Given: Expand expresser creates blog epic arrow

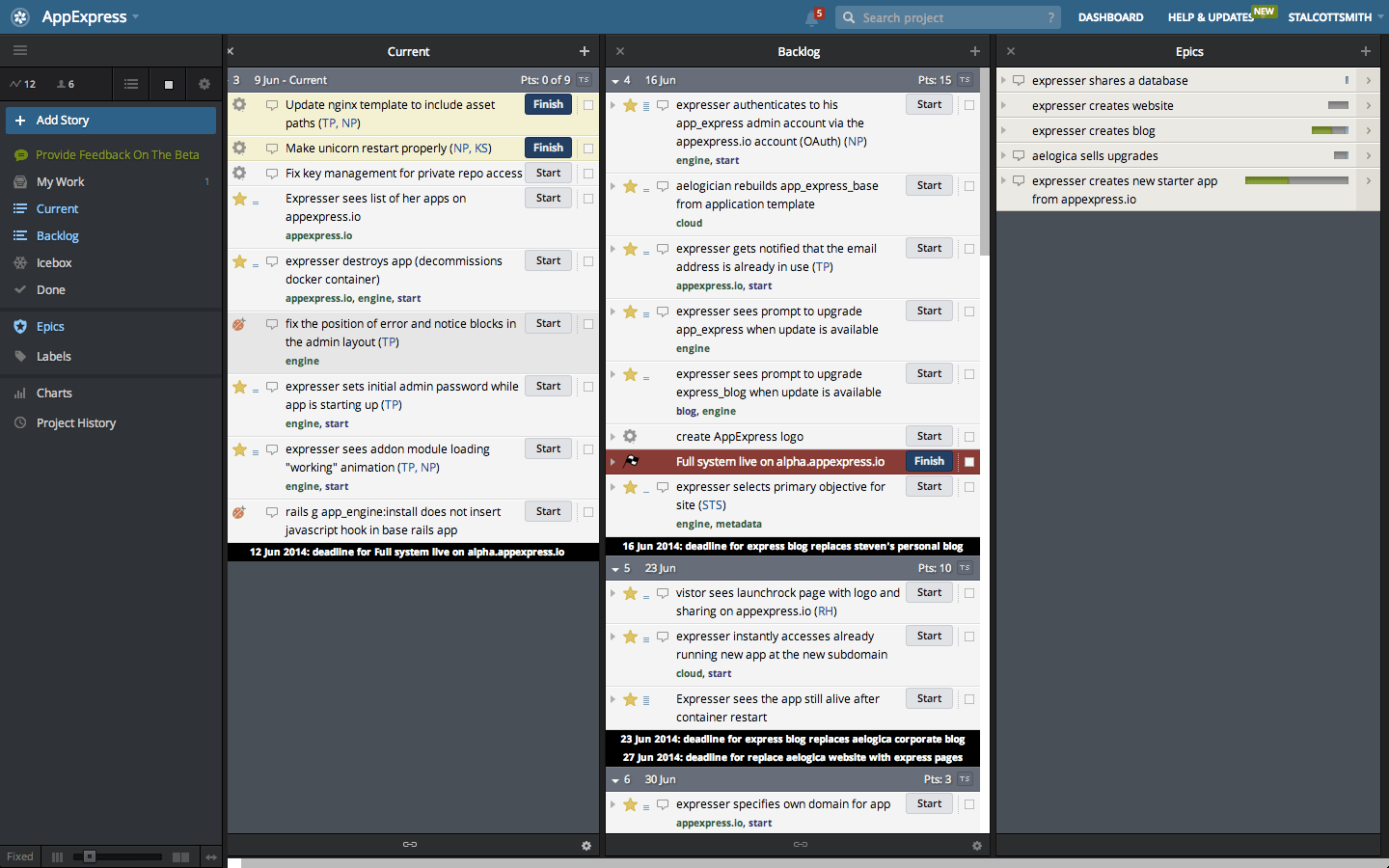Looking at the screenshot, I should [1004, 130].
